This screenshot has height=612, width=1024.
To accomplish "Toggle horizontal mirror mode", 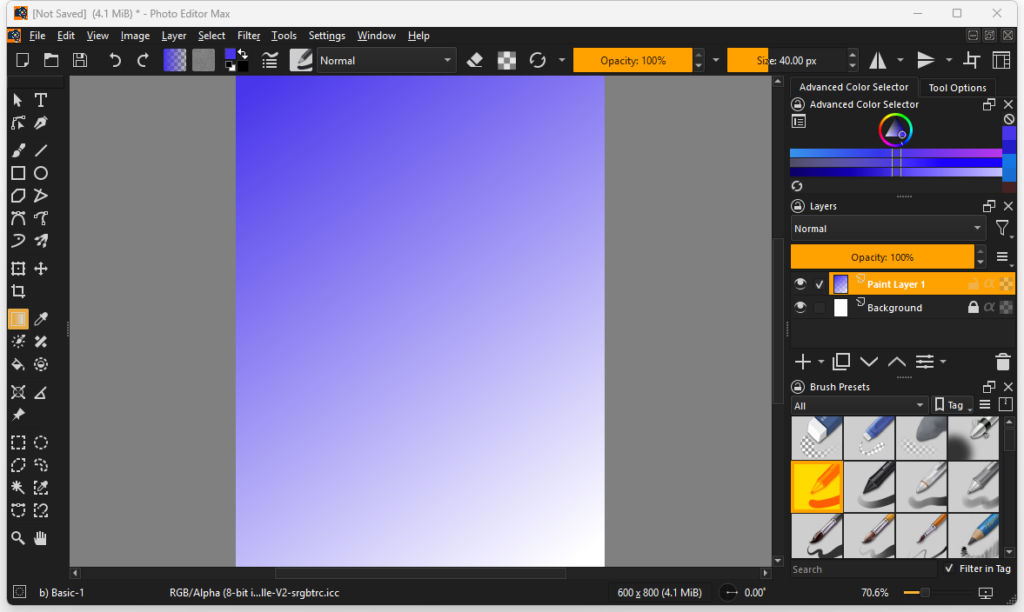I will click(878, 61).
